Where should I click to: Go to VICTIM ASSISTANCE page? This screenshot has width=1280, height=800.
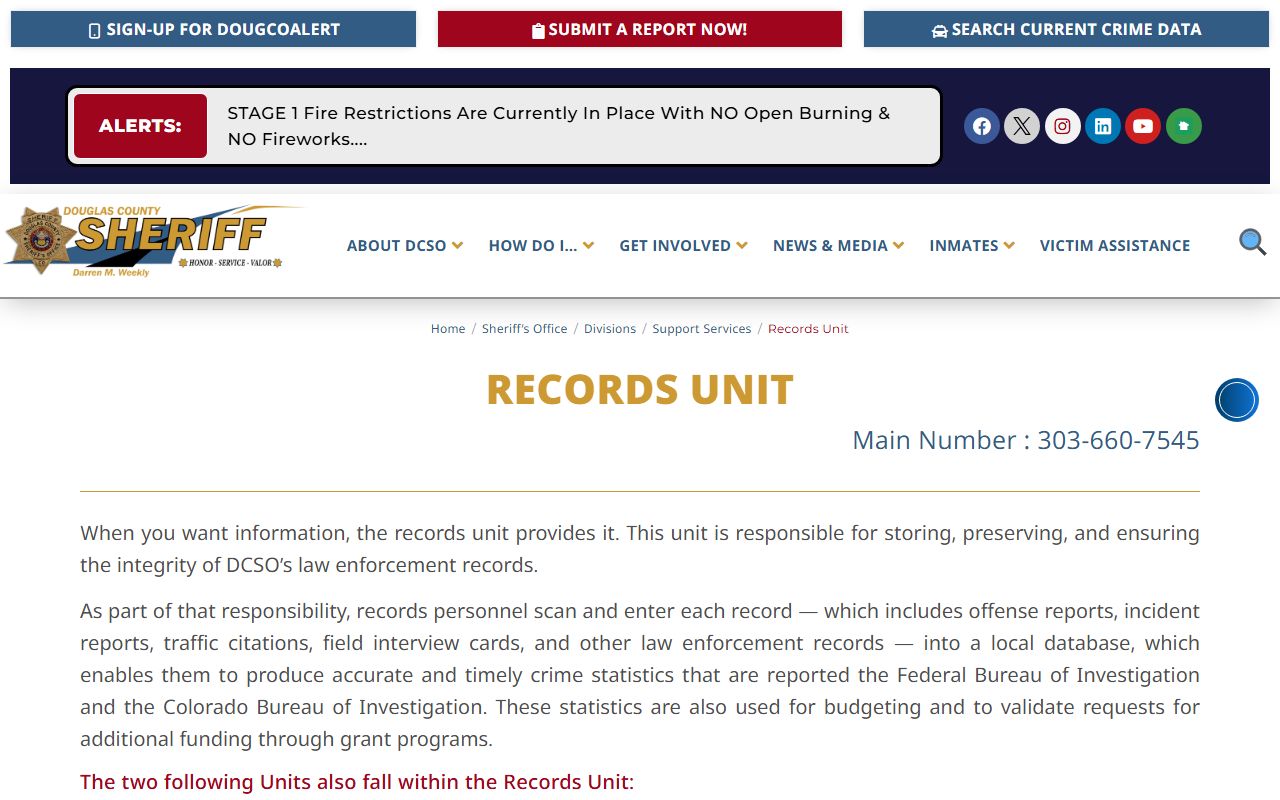click(1115, 246)
